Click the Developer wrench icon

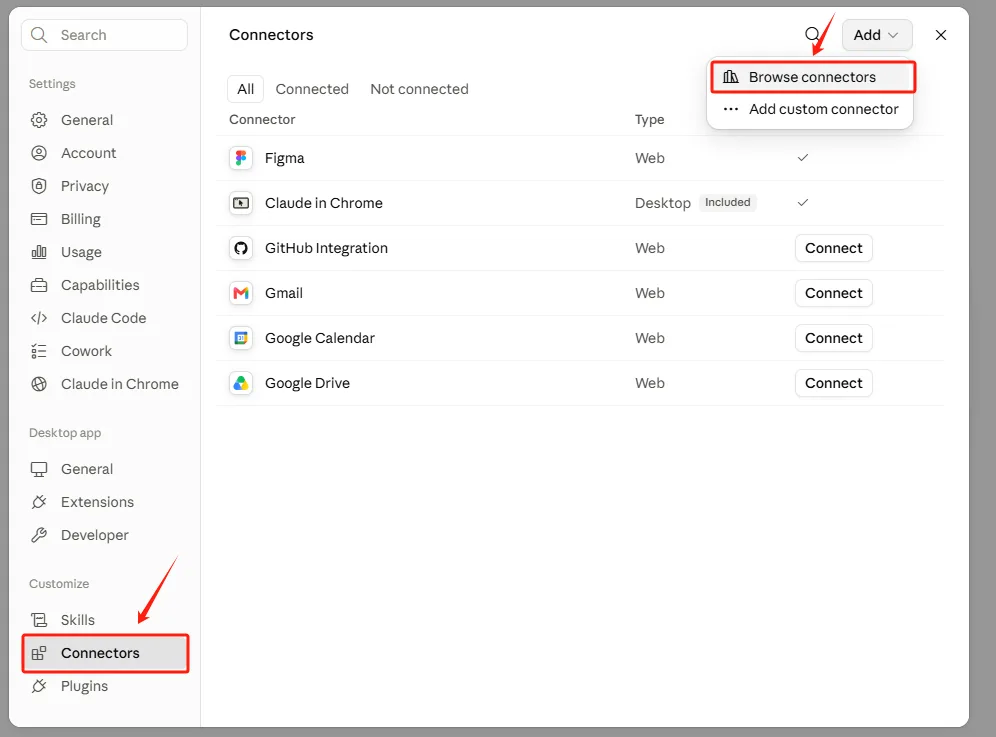[x=39, y=536]
